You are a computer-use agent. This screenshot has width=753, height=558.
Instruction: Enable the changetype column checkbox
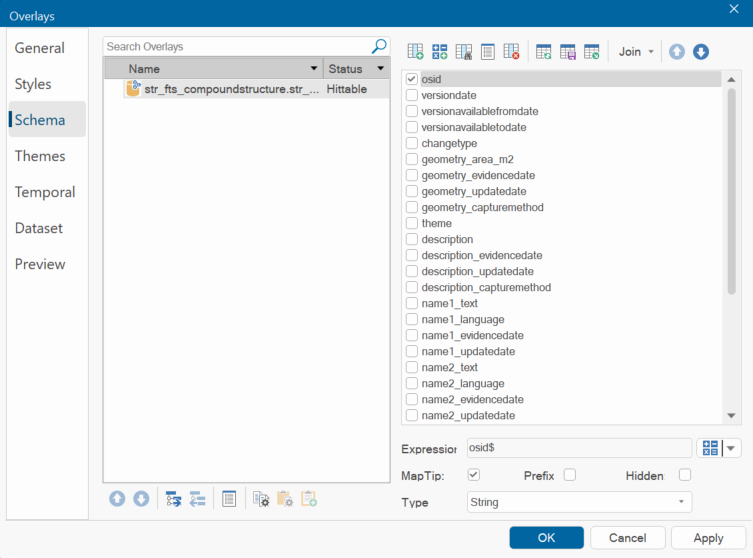(412, 143)
